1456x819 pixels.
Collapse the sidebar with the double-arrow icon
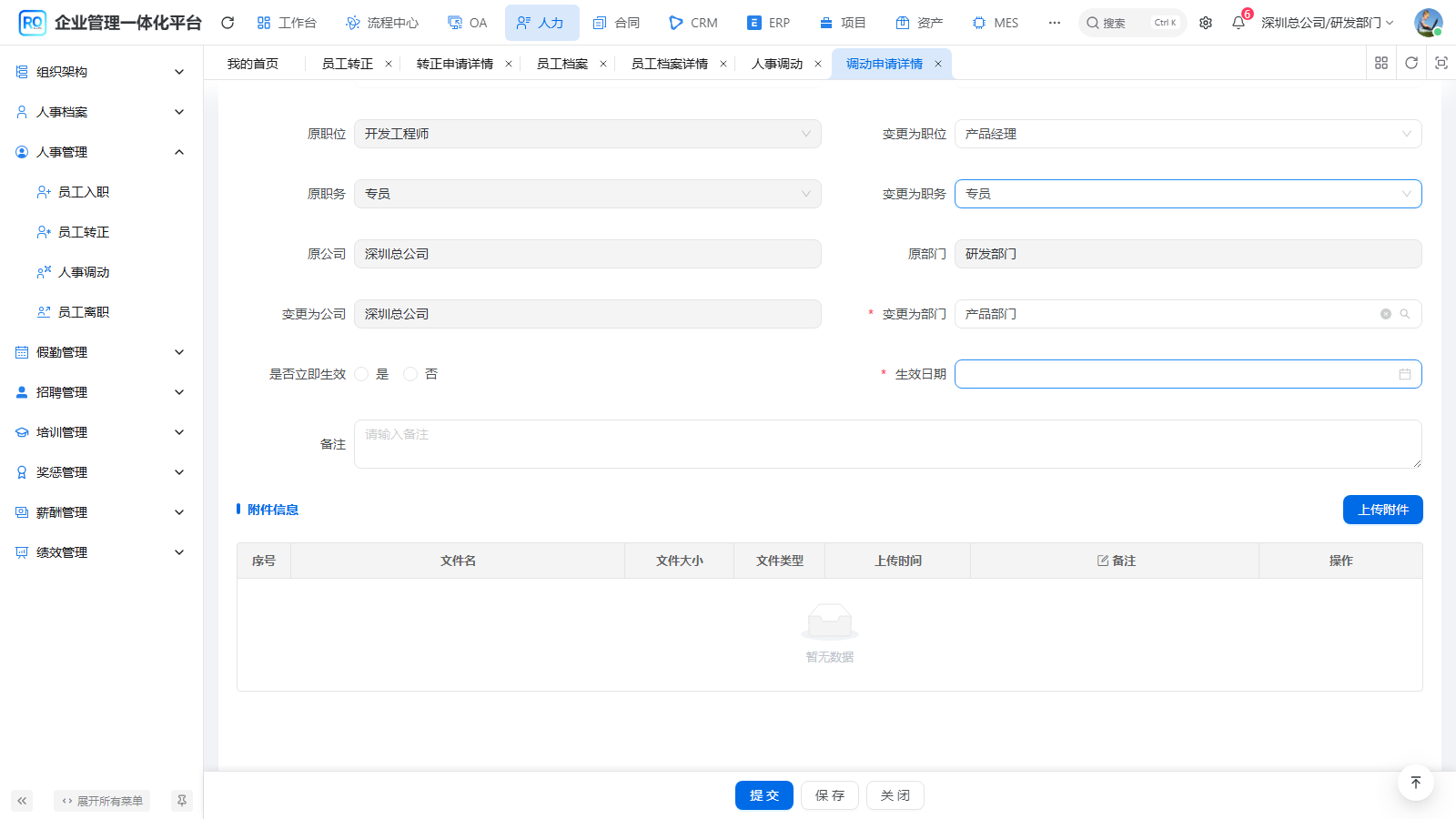tap(22, 801)
